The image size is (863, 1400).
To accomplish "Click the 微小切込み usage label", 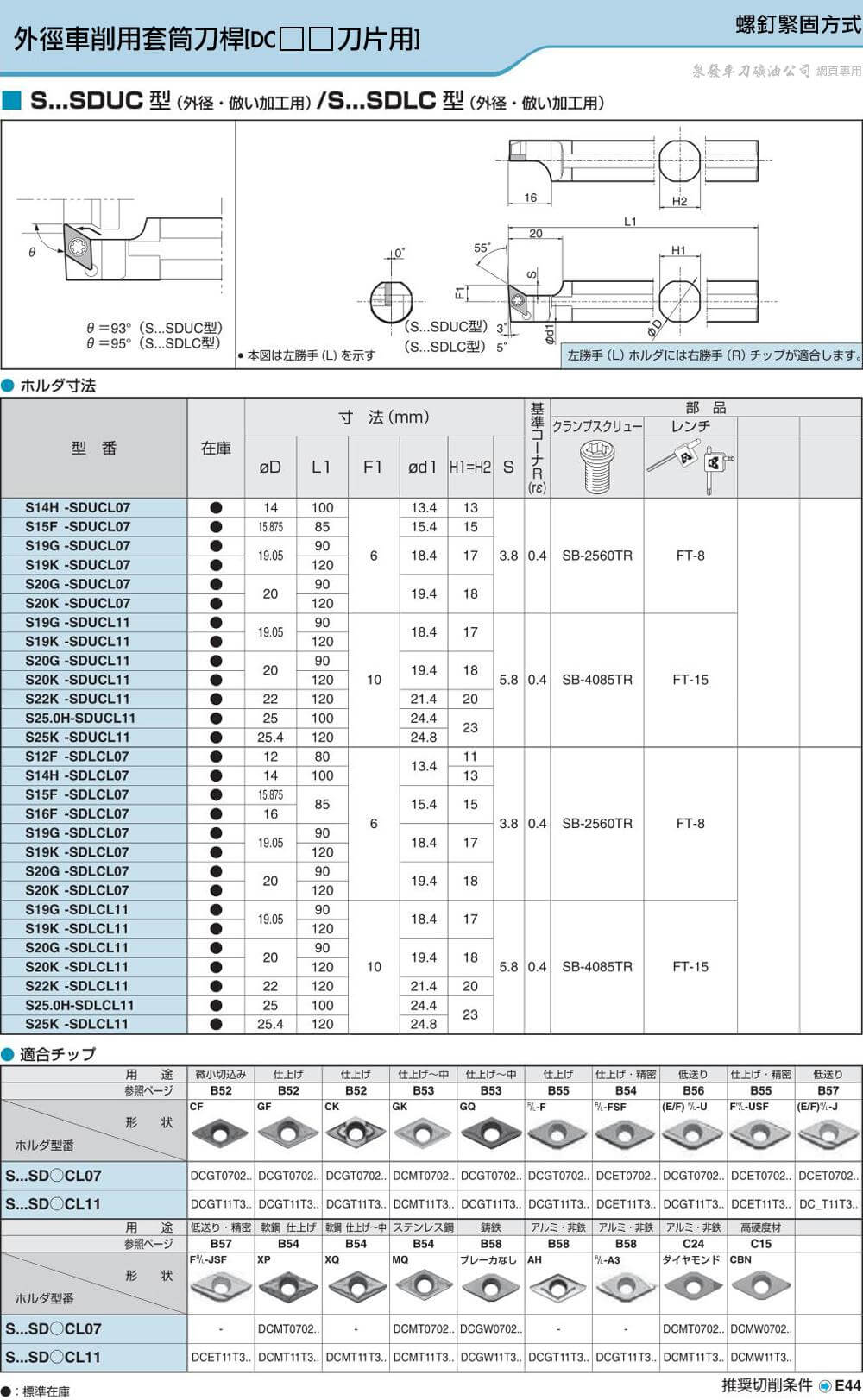I will pyautogui.click(x=221, y=1074).
